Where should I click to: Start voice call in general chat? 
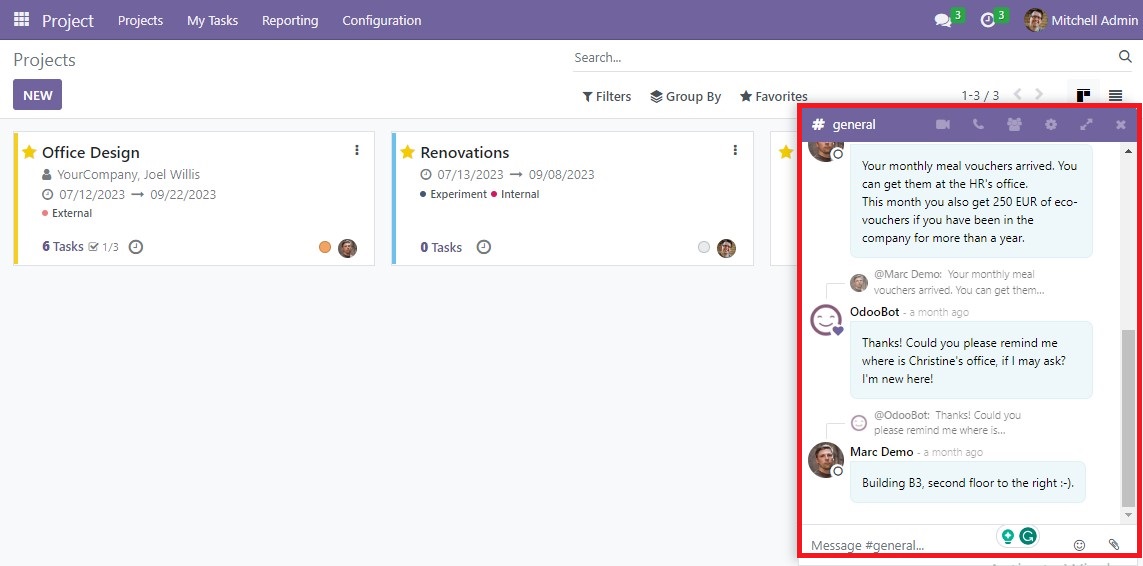pos(978,125)
